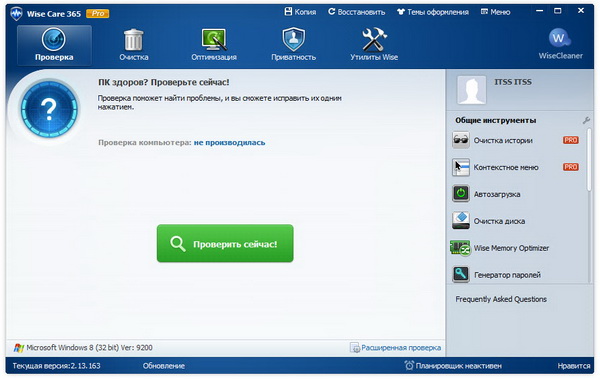The height and width of the screenshot is (380, 600).
Task: Go to the Приватность tab
Action: pyautogui.click(x=293, y=45)
